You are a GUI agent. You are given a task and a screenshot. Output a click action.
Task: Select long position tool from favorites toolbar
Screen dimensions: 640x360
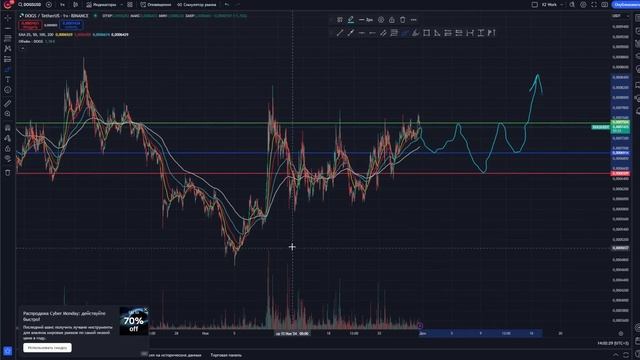click(448, 33)
